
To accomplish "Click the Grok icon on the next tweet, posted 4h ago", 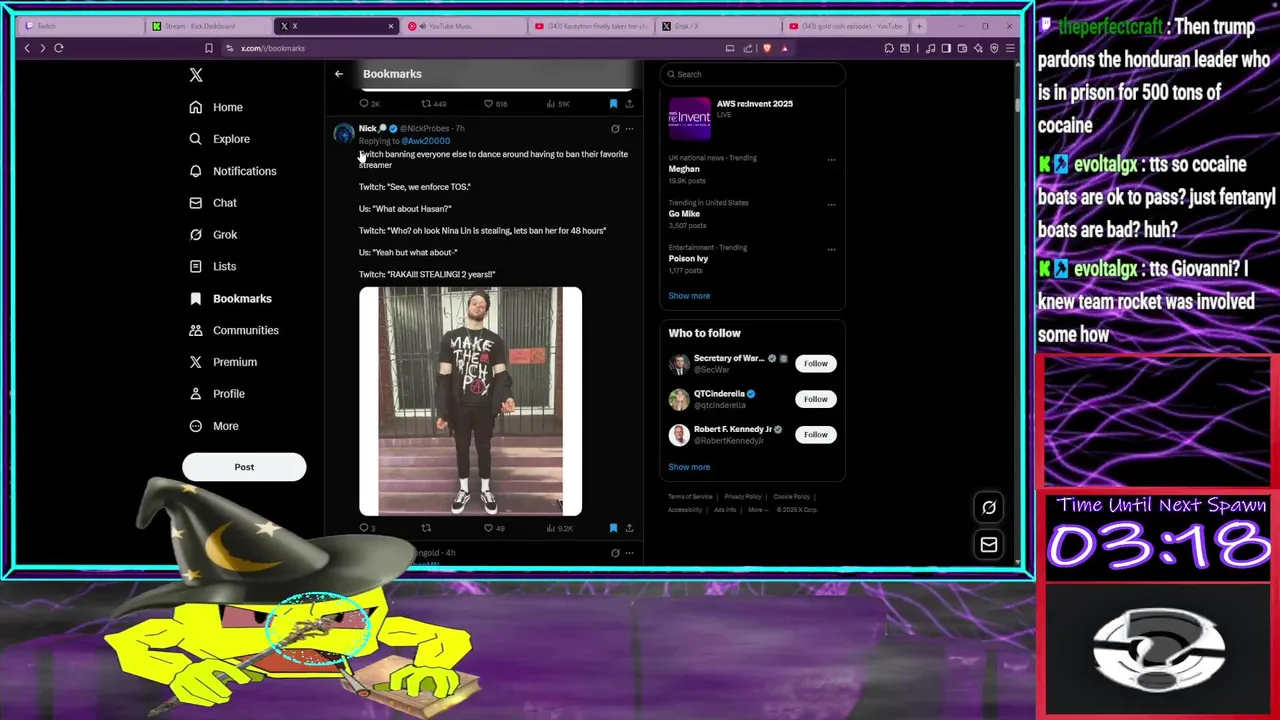I will coord(615,553).
